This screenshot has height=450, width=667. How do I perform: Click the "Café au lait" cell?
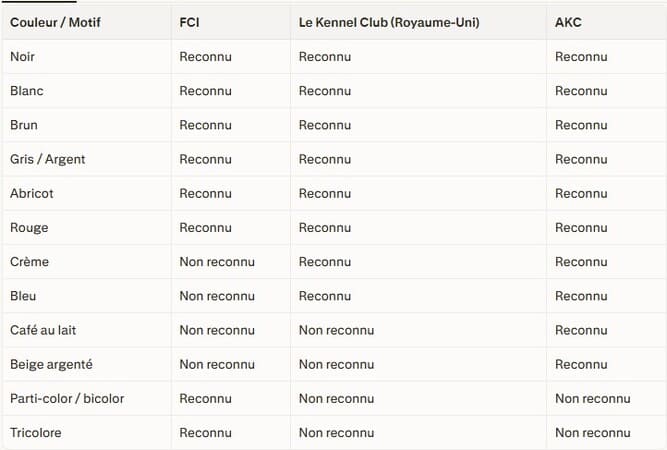click(x=43, y=330)
